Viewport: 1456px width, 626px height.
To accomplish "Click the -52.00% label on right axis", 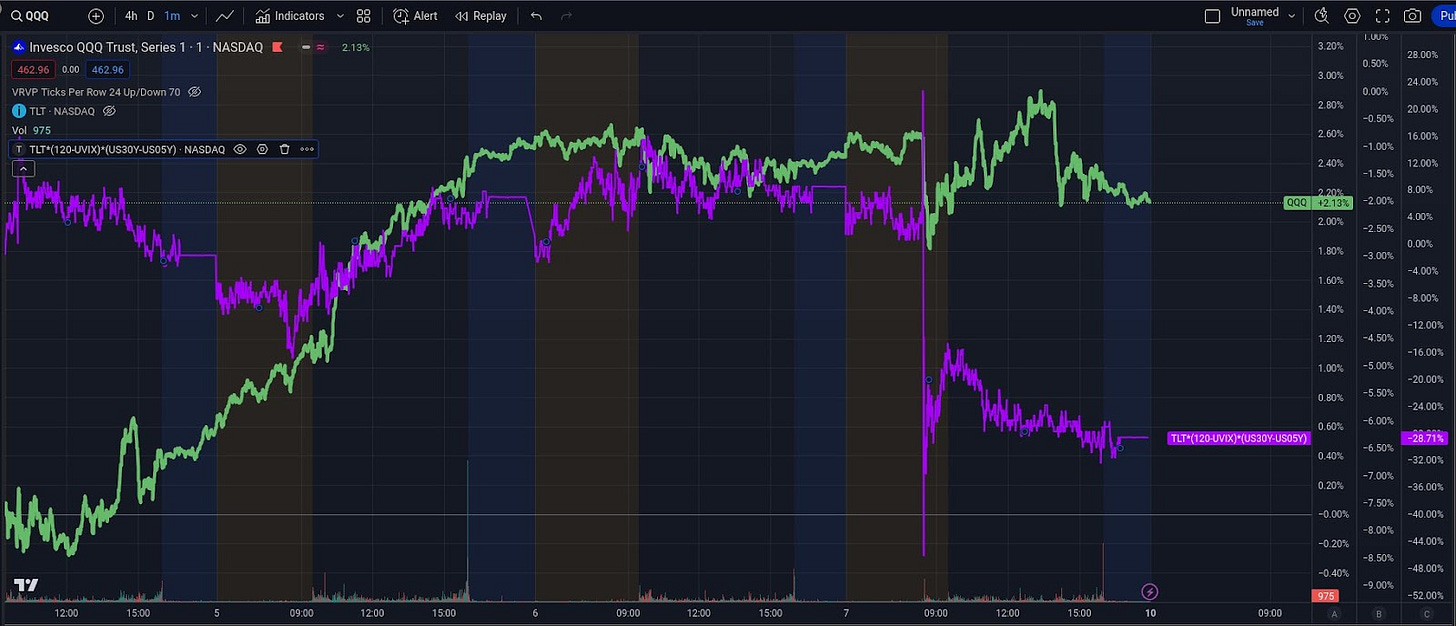I will coord(1425,595).
